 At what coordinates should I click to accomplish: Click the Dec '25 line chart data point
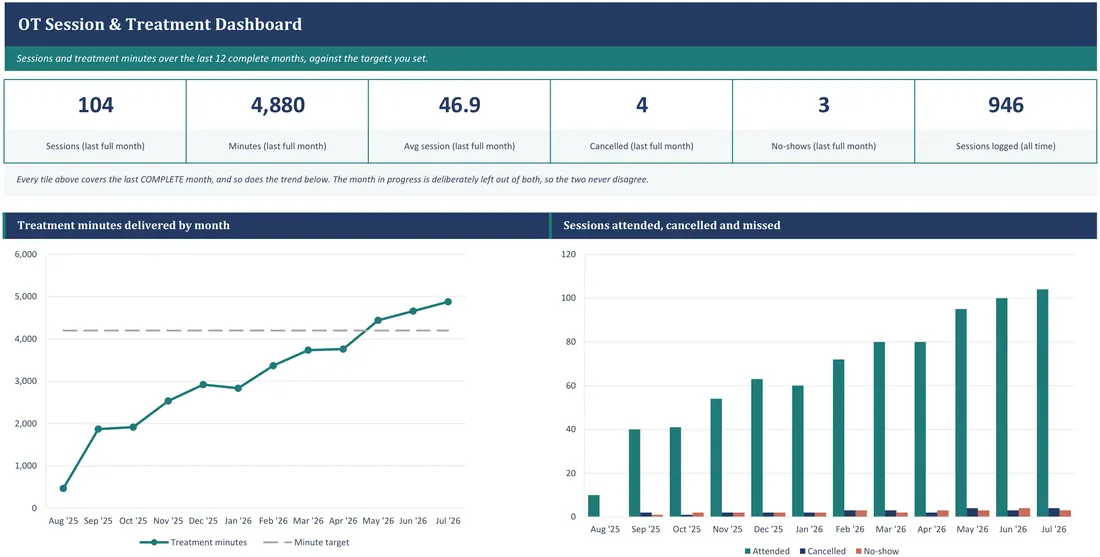203,384
